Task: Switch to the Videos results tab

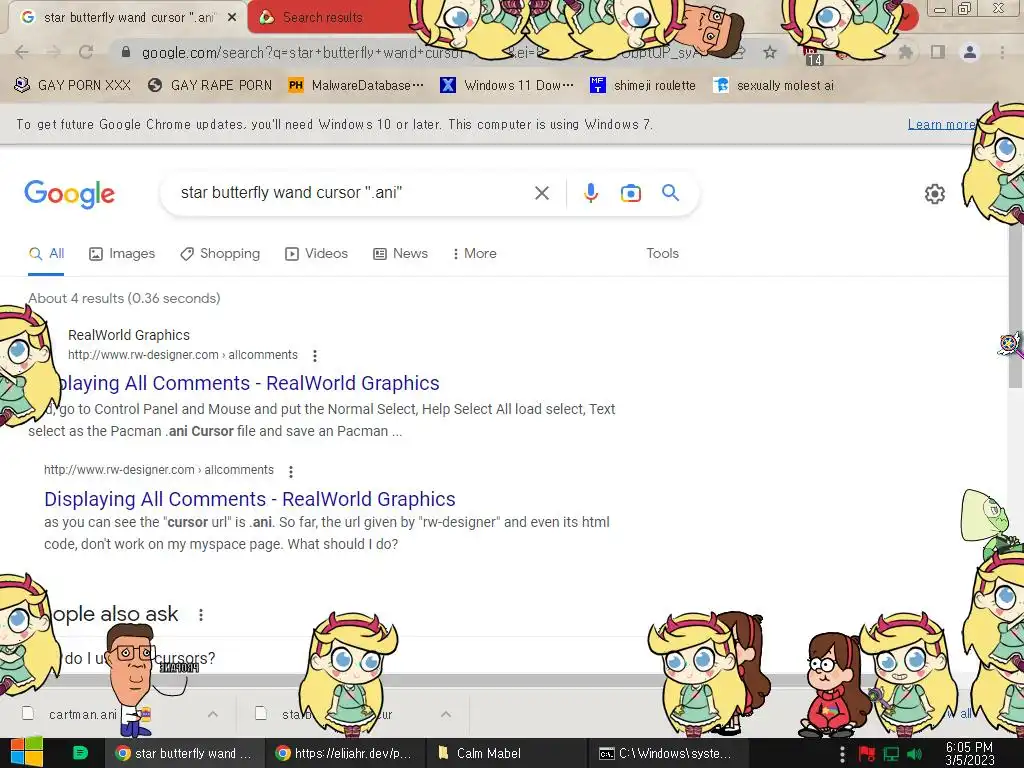Action: coord(317,253)
